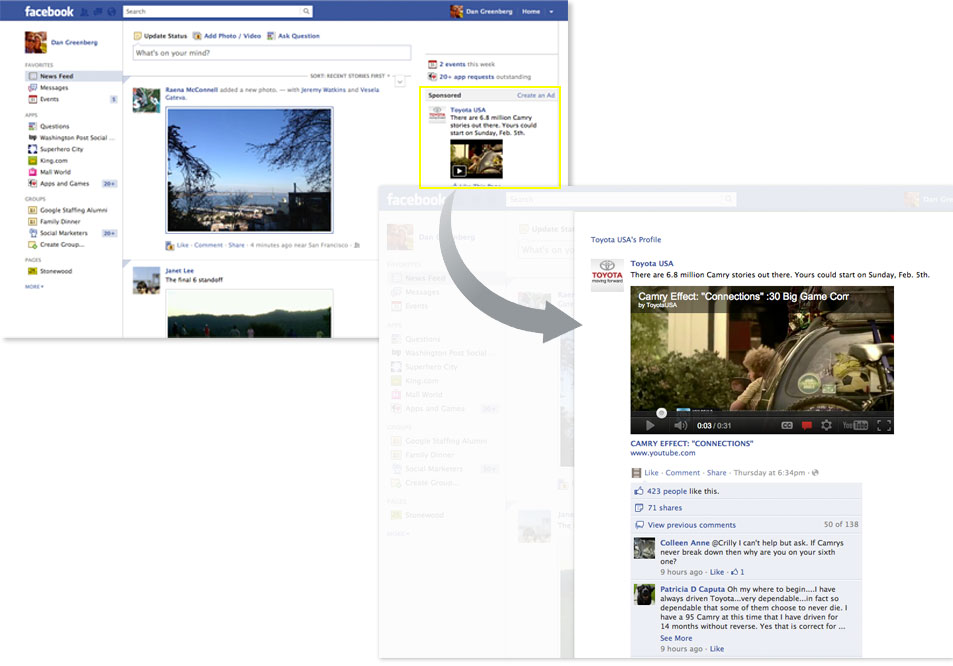Open the account dropdown arrow next to Home
The height and width of the screenshot is (666, 953).
click(551, 12)
